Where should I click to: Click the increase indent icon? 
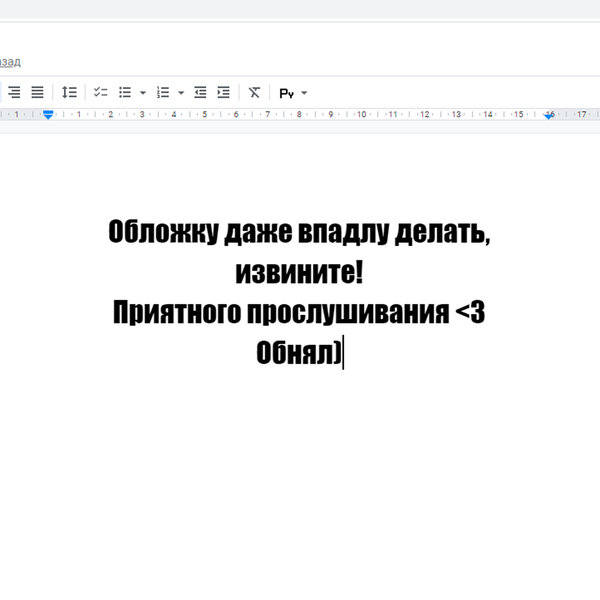tap(223, 92)
